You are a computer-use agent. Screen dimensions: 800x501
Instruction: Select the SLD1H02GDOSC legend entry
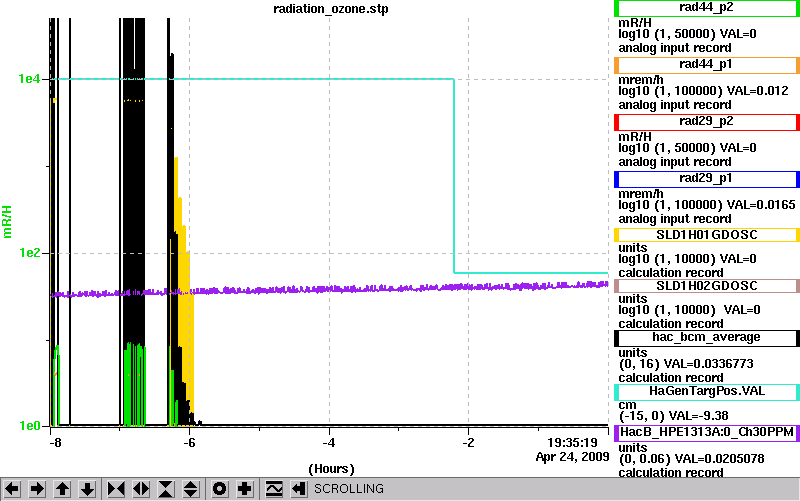click(x=706, y=286)
